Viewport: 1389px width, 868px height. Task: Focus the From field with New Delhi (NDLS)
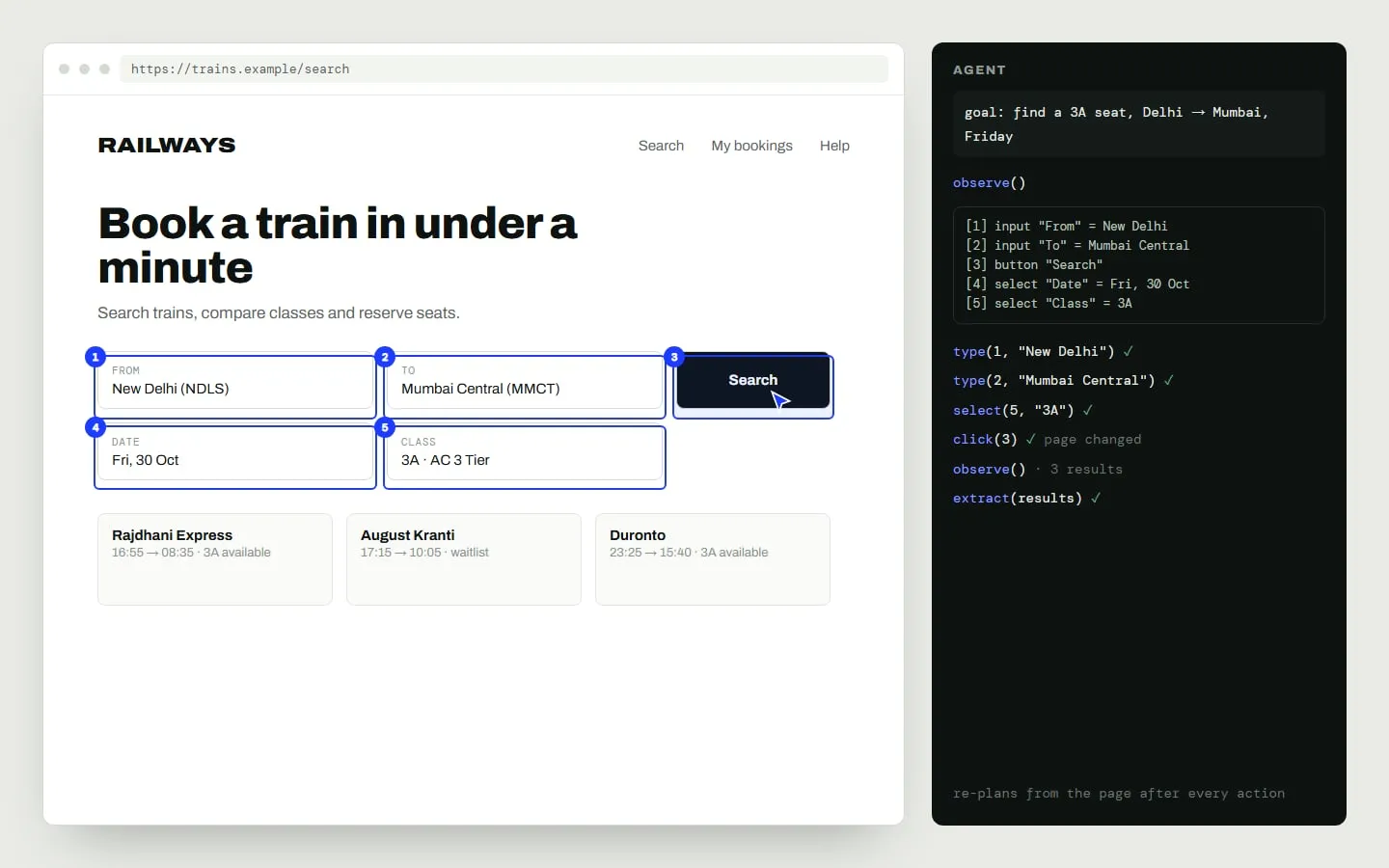tap(235, 382)
